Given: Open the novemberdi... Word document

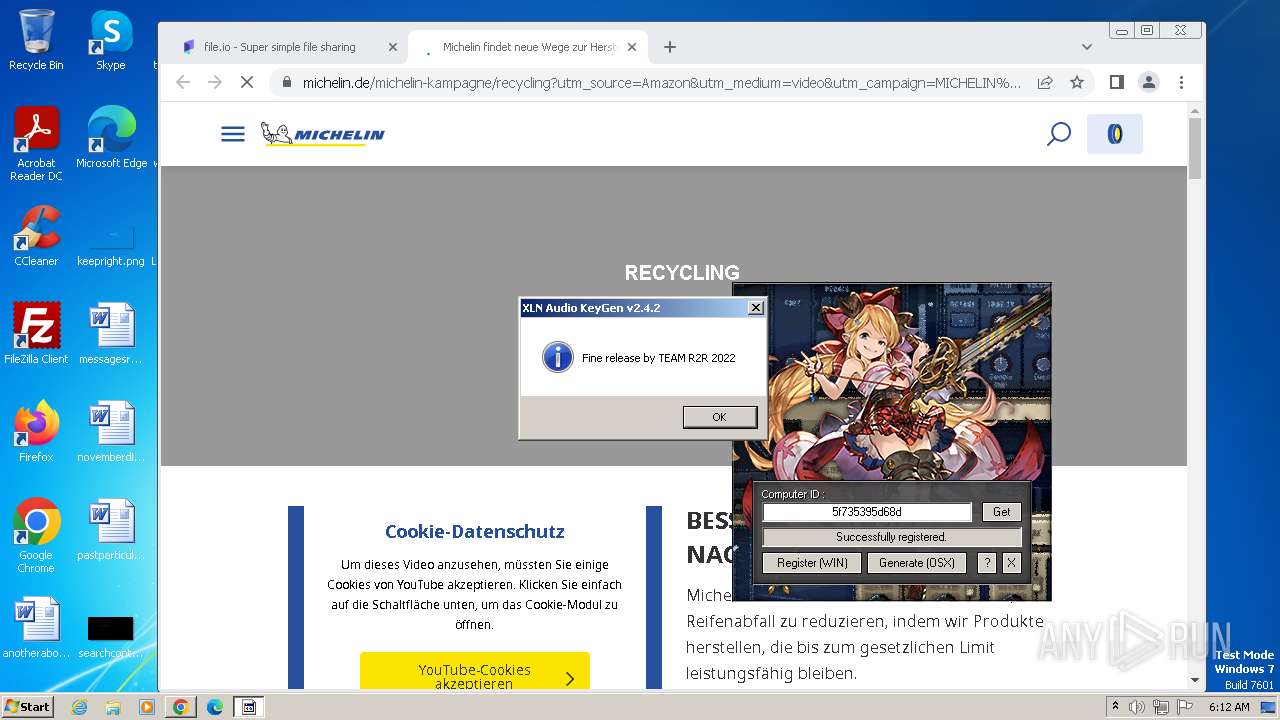Looking at the screenshot, I should pyautogui.click(x=111, y=432).
